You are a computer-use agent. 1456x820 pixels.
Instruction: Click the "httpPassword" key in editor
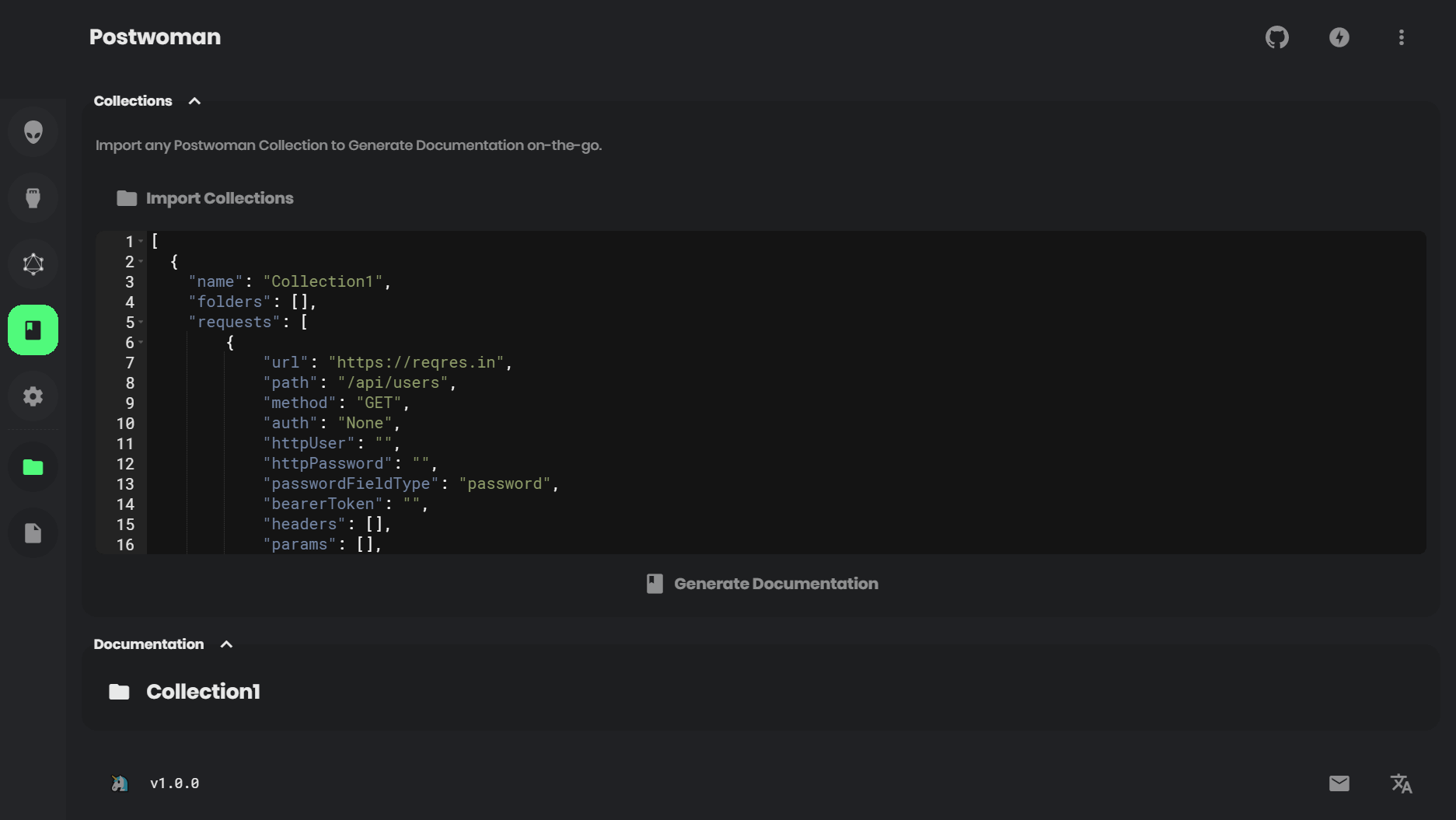[327, 463]
